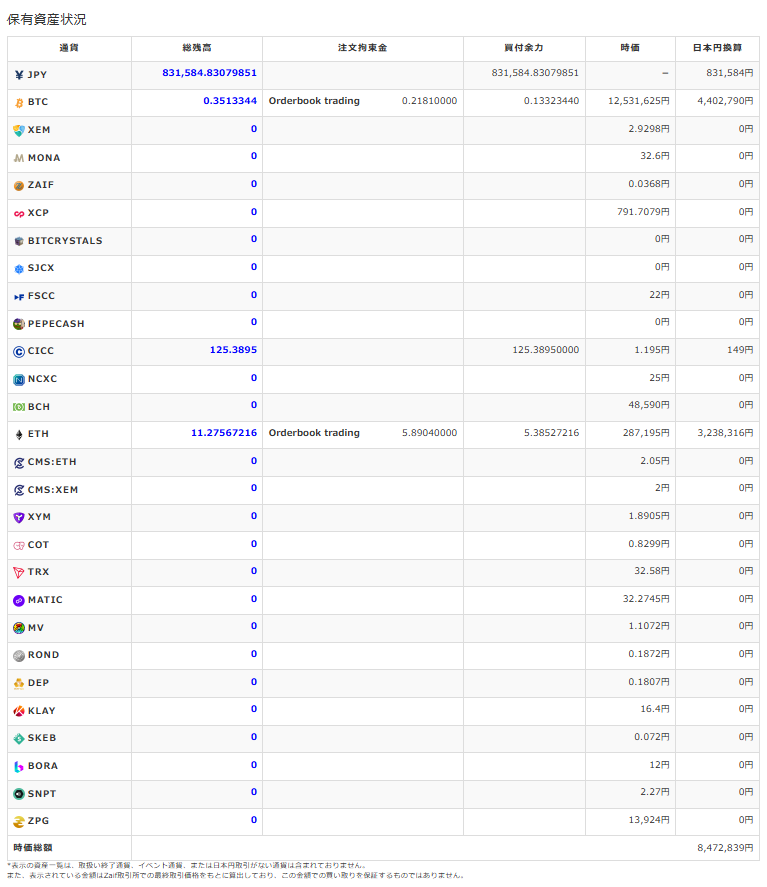Click the CICC token icon
The image size is (767, 887).
(19, 352)
